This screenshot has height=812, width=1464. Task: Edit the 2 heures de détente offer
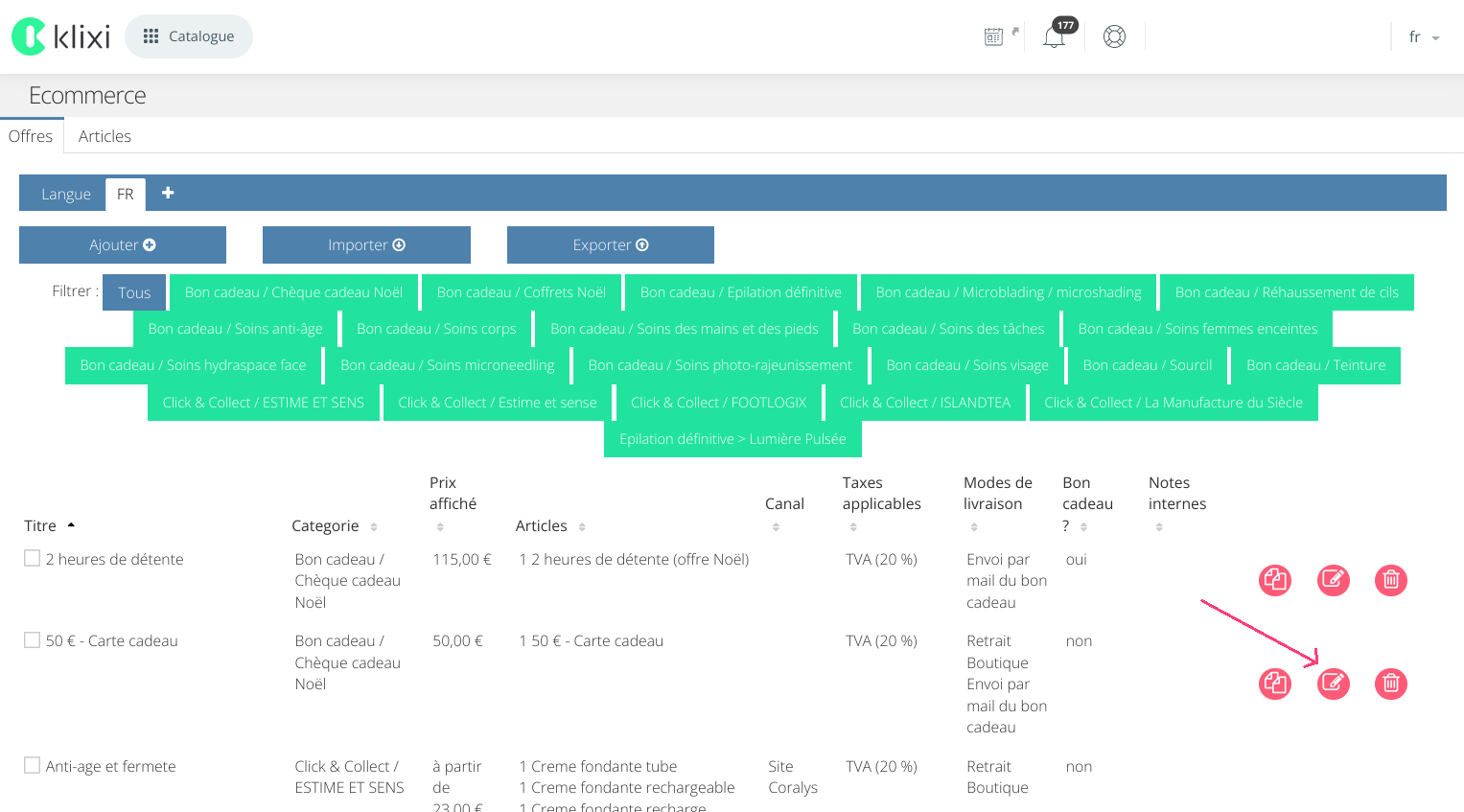1333,580
